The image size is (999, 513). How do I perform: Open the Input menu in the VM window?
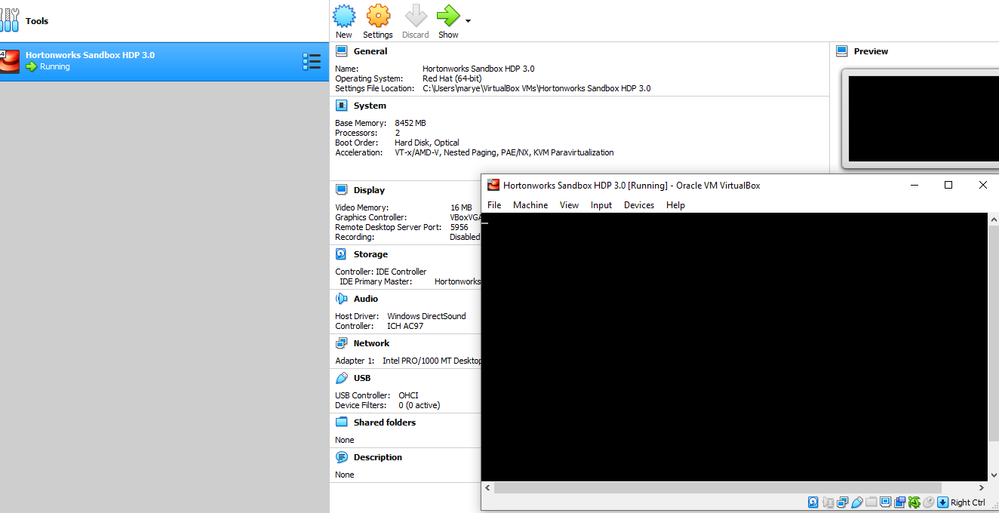coord(601,205)
